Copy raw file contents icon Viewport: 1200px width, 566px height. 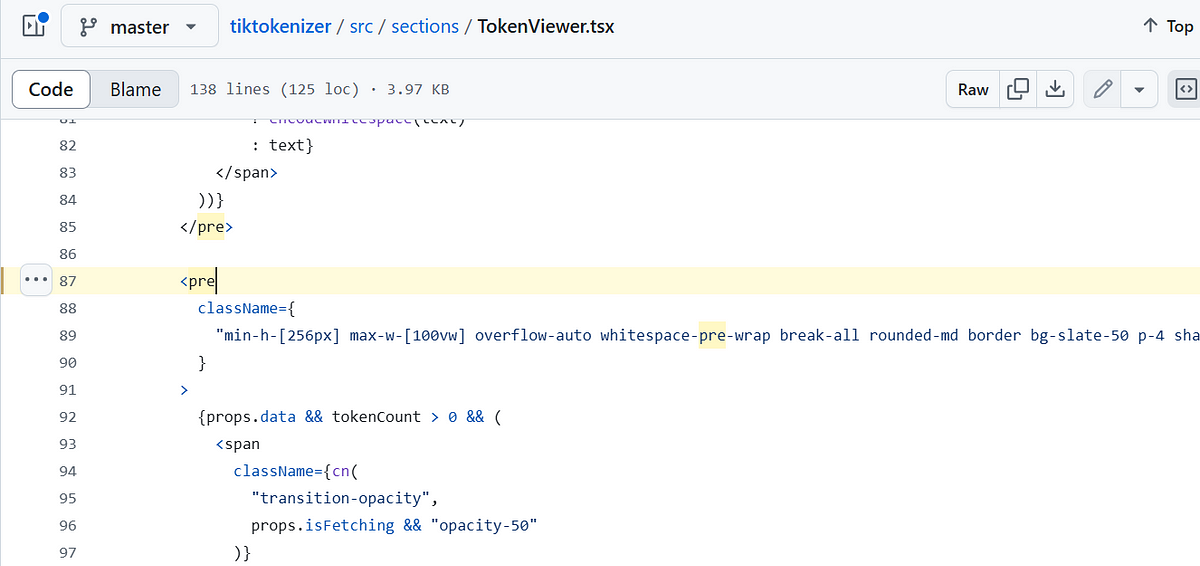1018,89
